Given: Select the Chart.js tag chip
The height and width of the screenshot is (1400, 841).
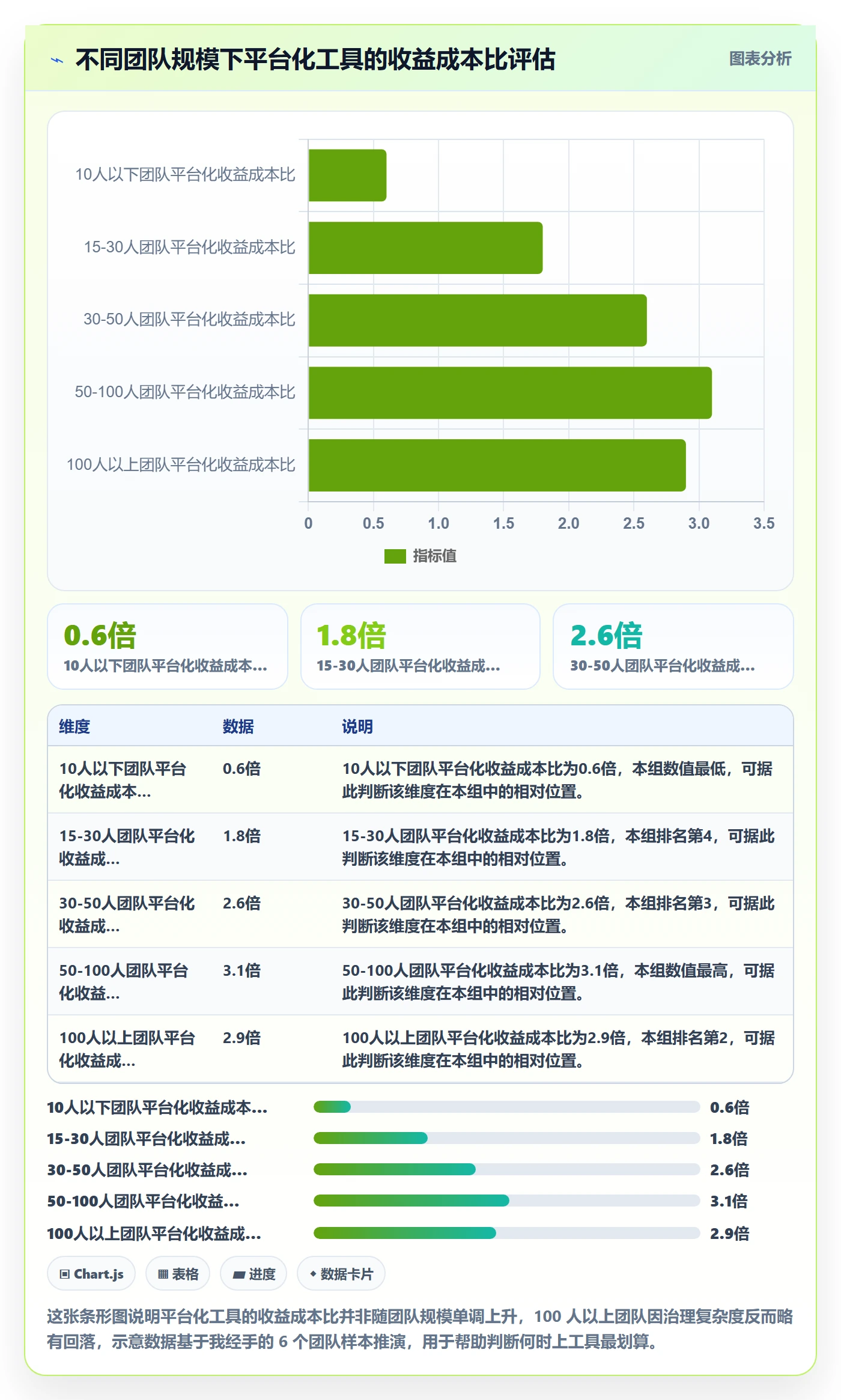Looking at the screenshot, I should (91, 1274).
